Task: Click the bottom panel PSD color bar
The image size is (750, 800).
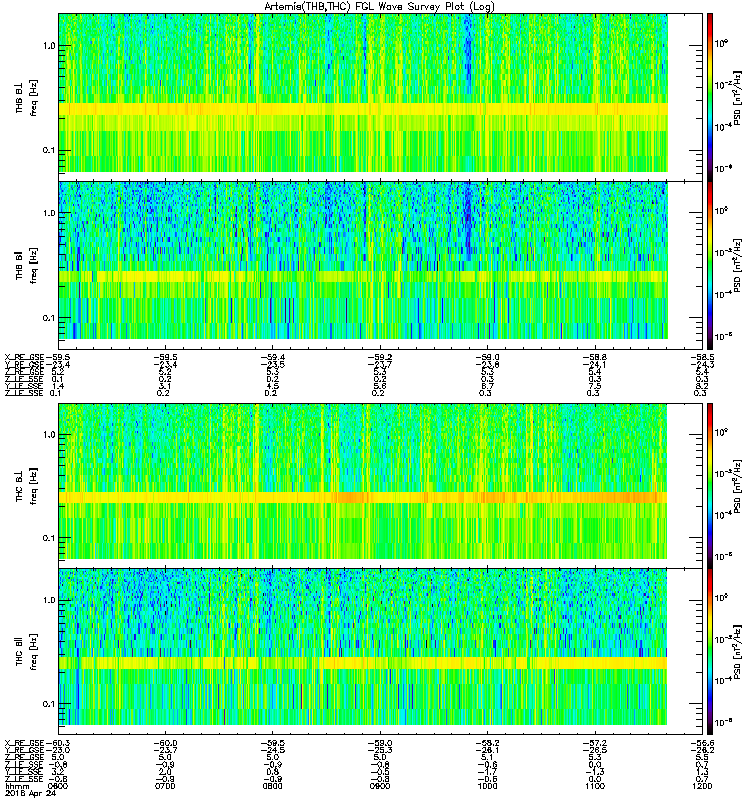Action: pyautogui.click(x=710, y=652)
